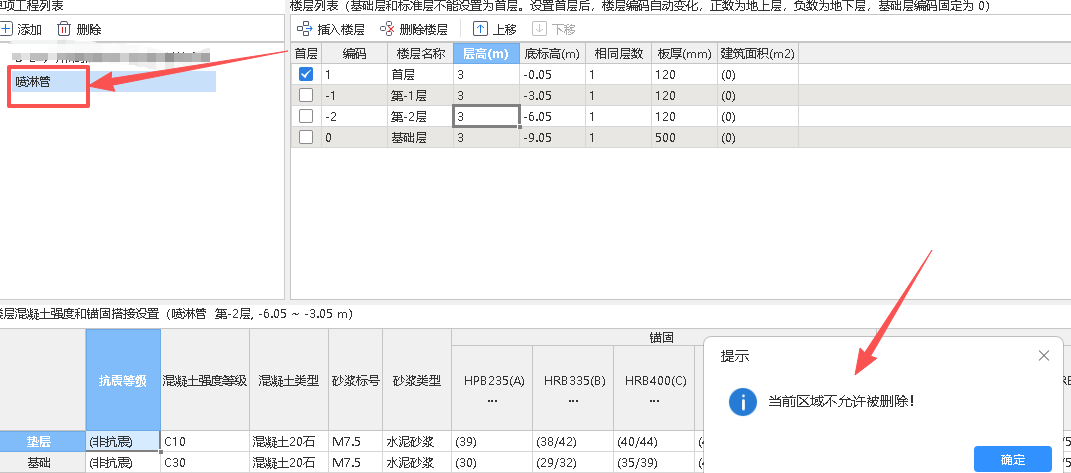Click the 基础层 name cell
Viewport: 1071px width, 473px height.
tap(419, 137)
